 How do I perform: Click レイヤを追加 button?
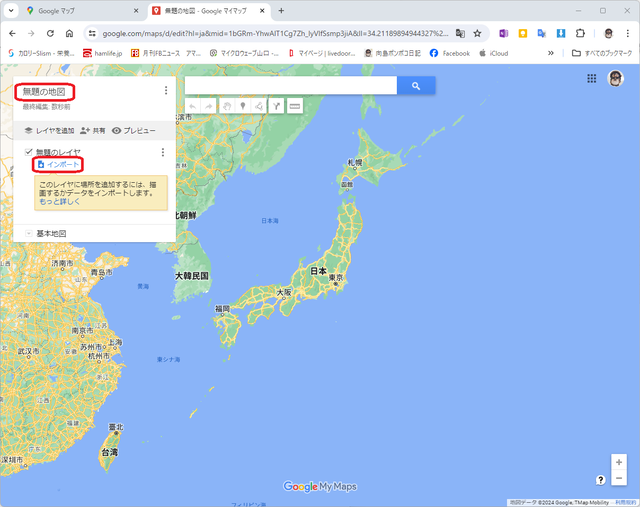(x=49, y=131)
